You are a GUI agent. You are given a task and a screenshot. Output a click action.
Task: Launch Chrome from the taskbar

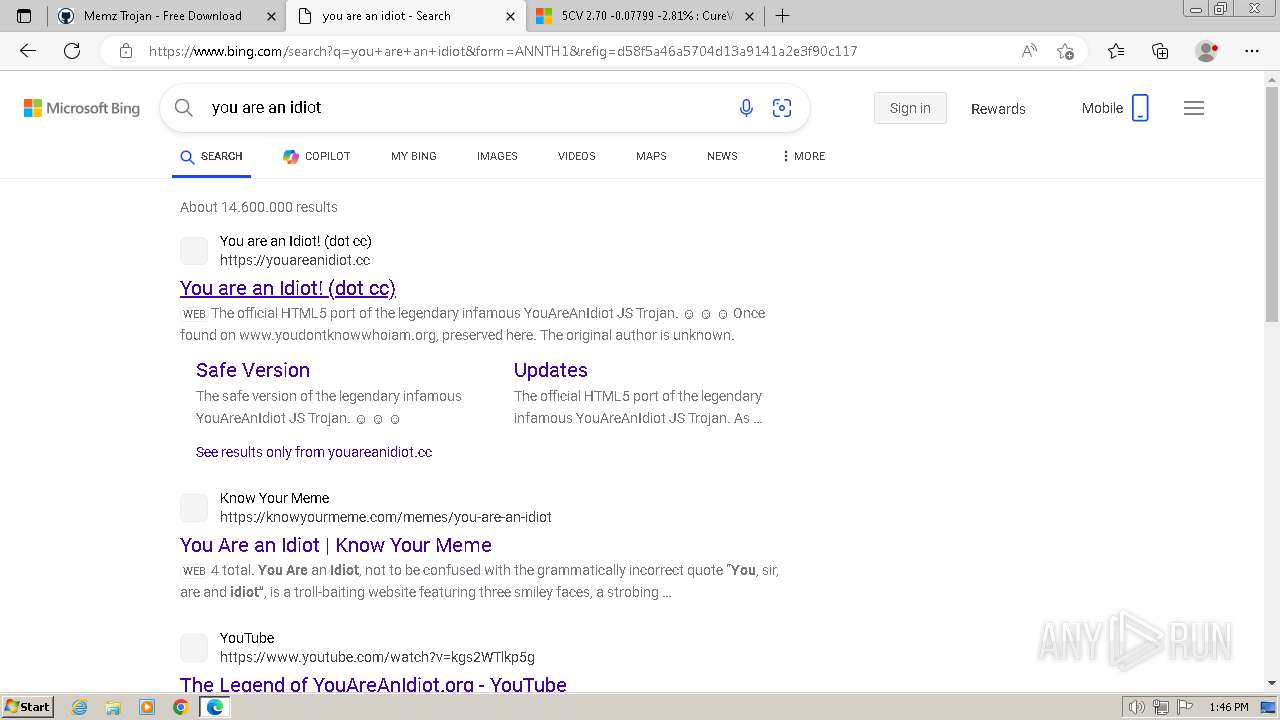180,707
